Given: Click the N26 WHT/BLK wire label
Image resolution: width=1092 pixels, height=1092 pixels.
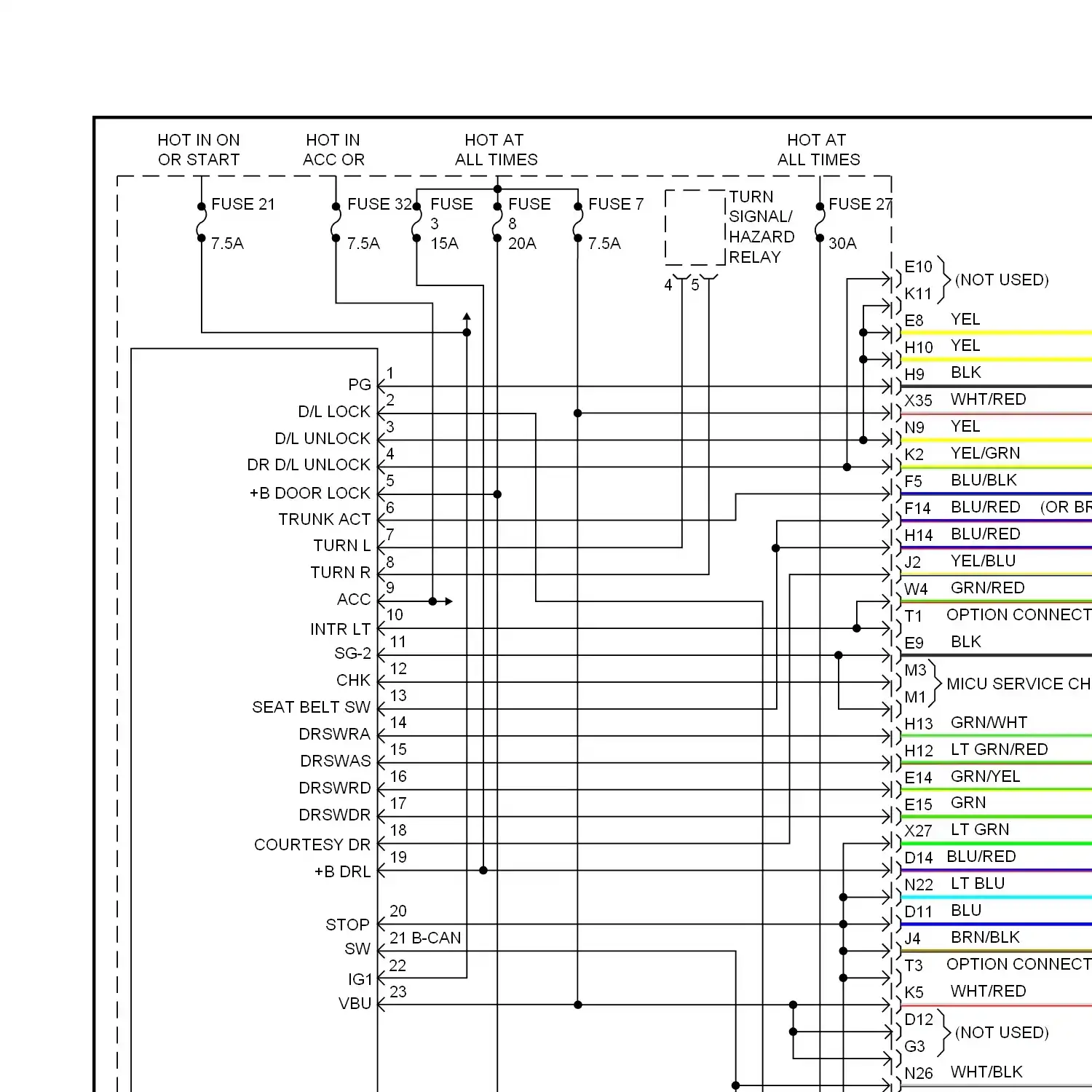Looking at the screenshot, I should (964, 1073).
